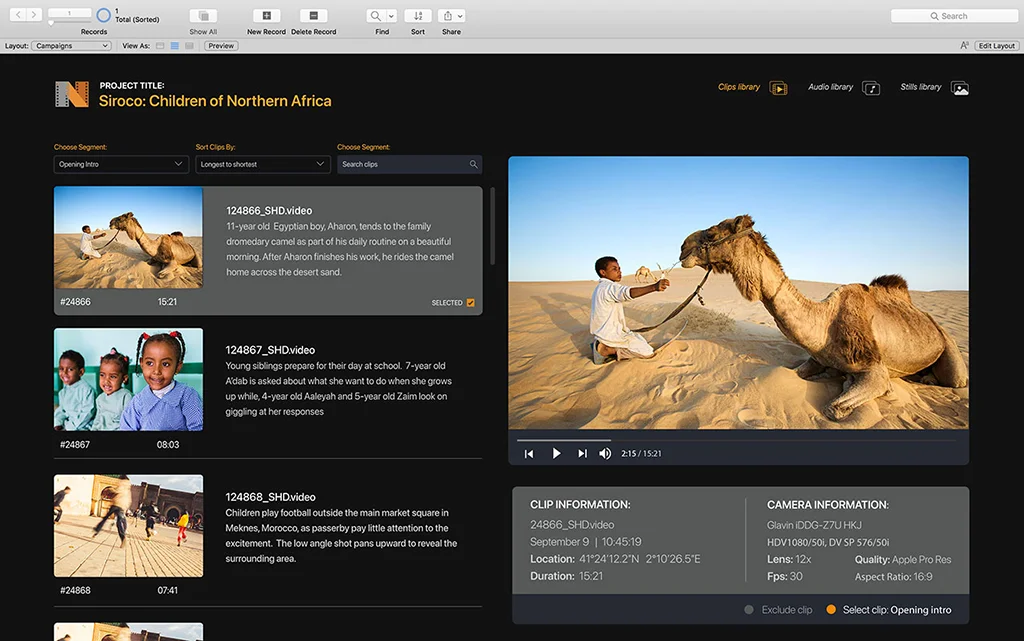Choose Select clip: Opening intro option

pos(831,610)
